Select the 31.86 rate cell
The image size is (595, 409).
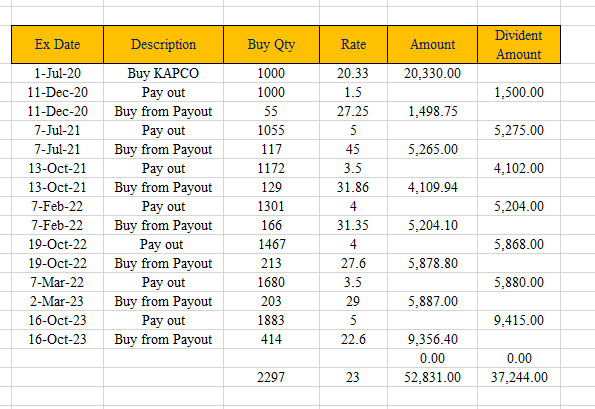click(353, 187)
